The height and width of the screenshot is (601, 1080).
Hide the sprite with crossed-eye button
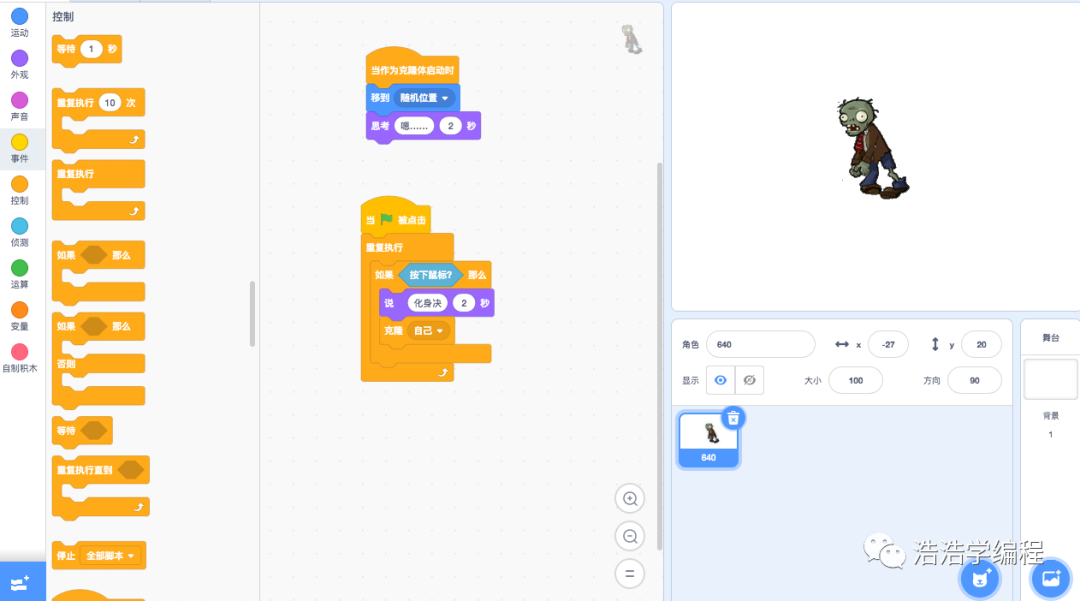749,380
